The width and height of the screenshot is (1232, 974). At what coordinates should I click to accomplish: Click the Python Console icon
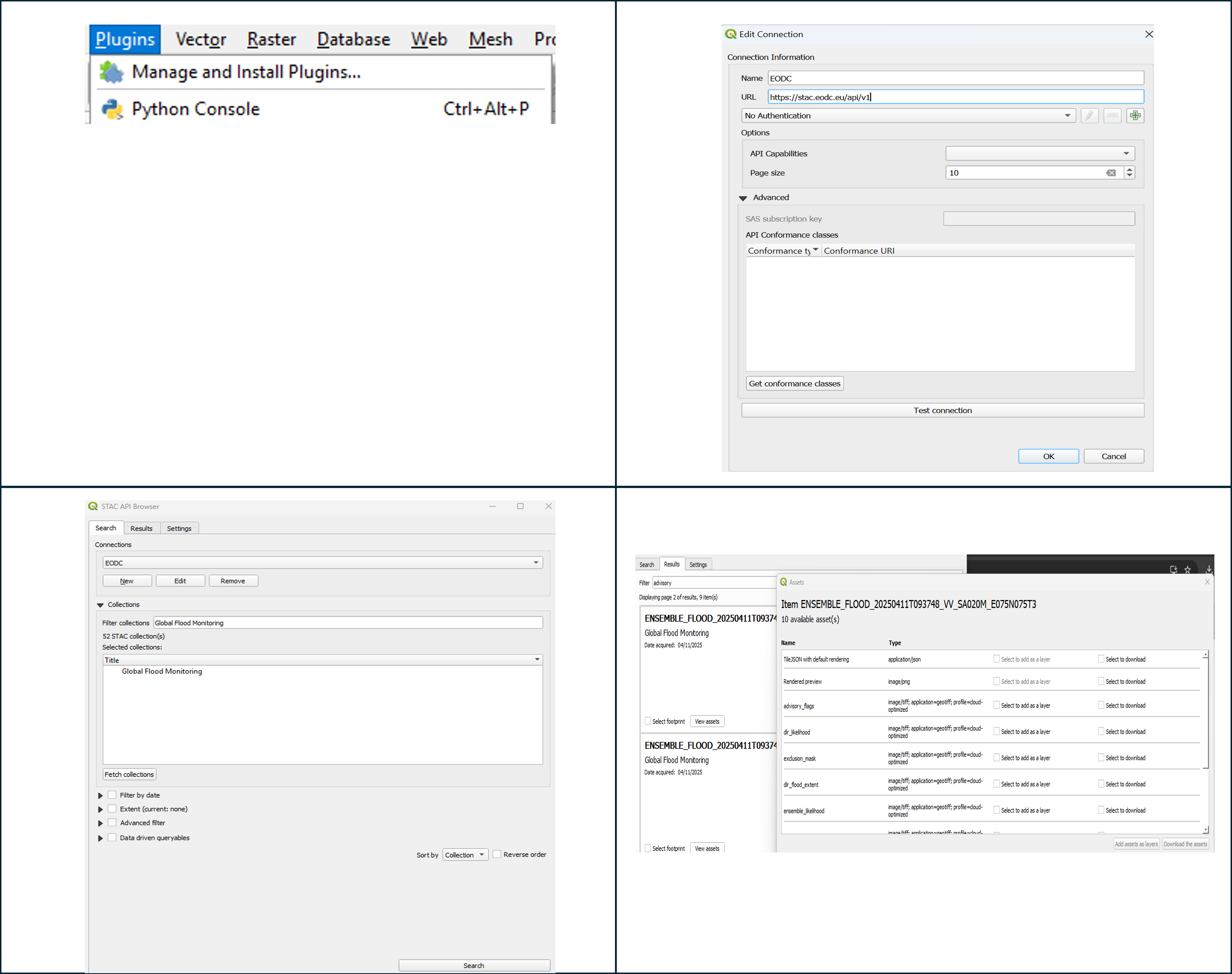click(x=112, y=109)
